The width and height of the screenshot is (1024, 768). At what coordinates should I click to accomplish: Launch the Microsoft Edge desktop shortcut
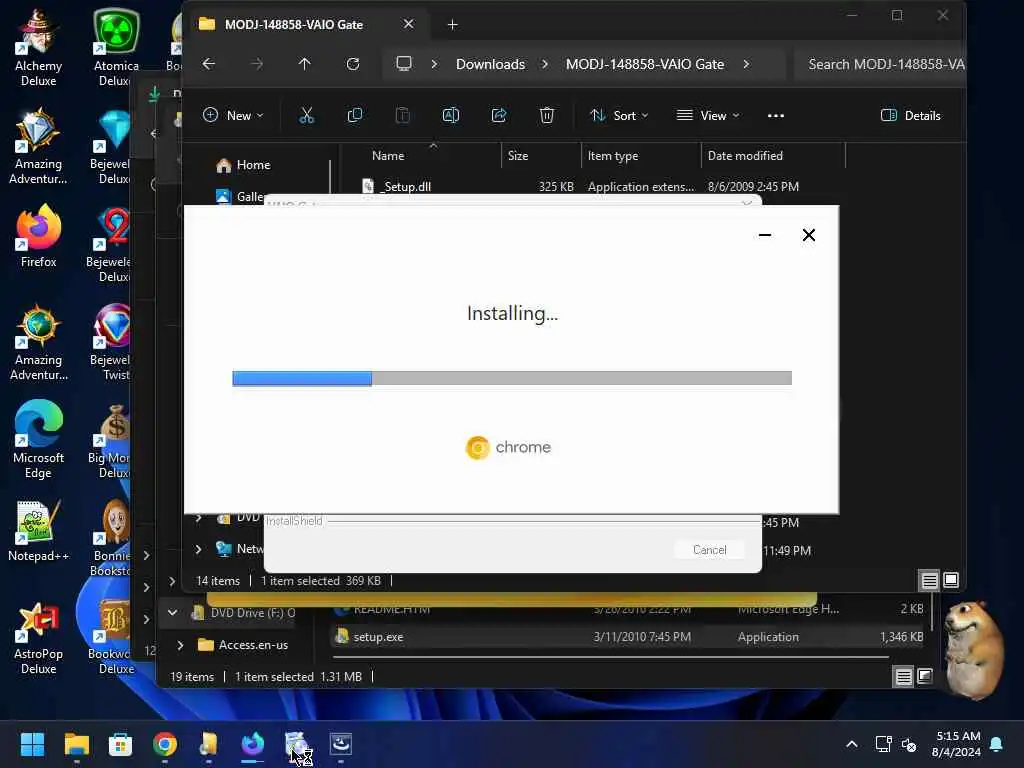point(38,439)
